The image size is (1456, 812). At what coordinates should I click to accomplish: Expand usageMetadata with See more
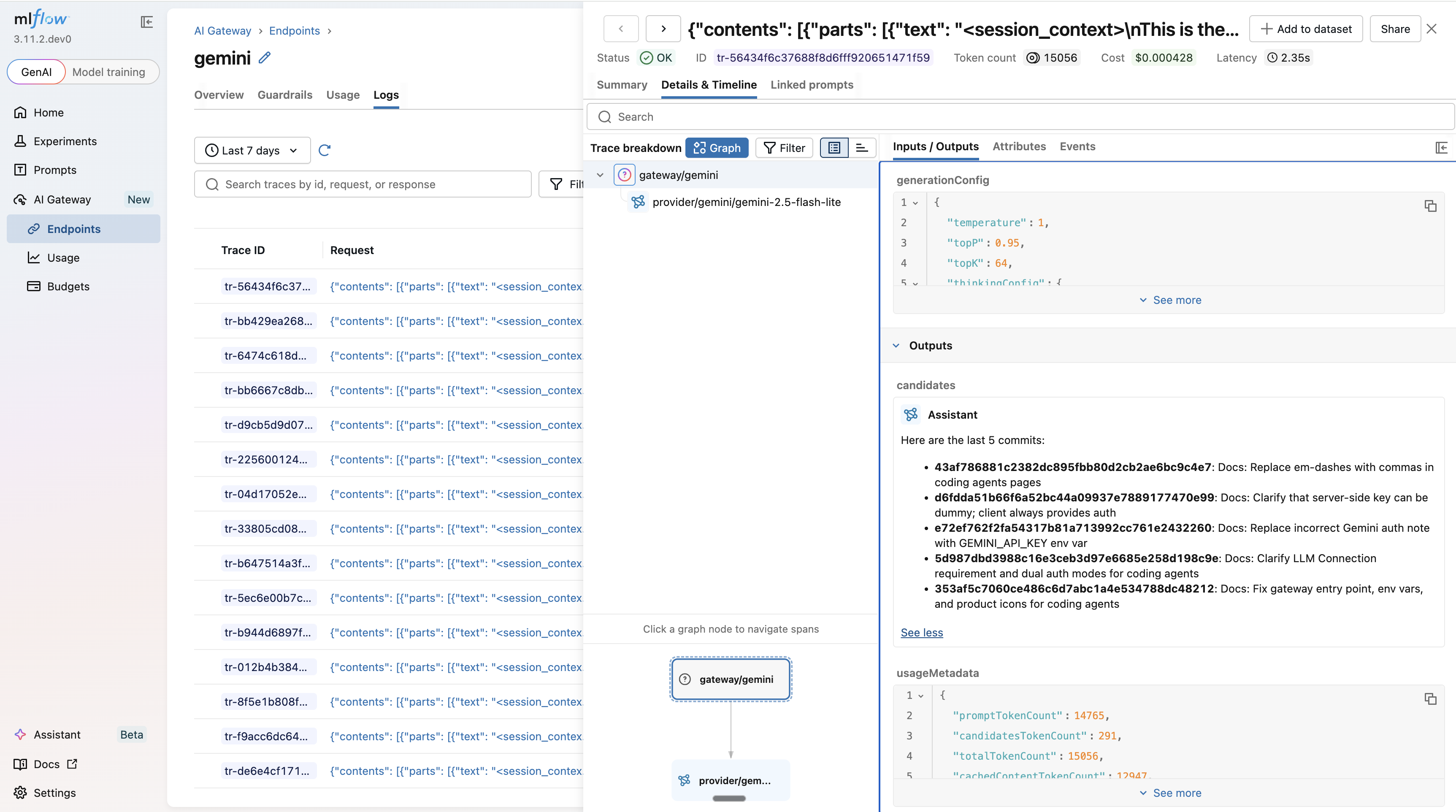[x=1169, y=793]
